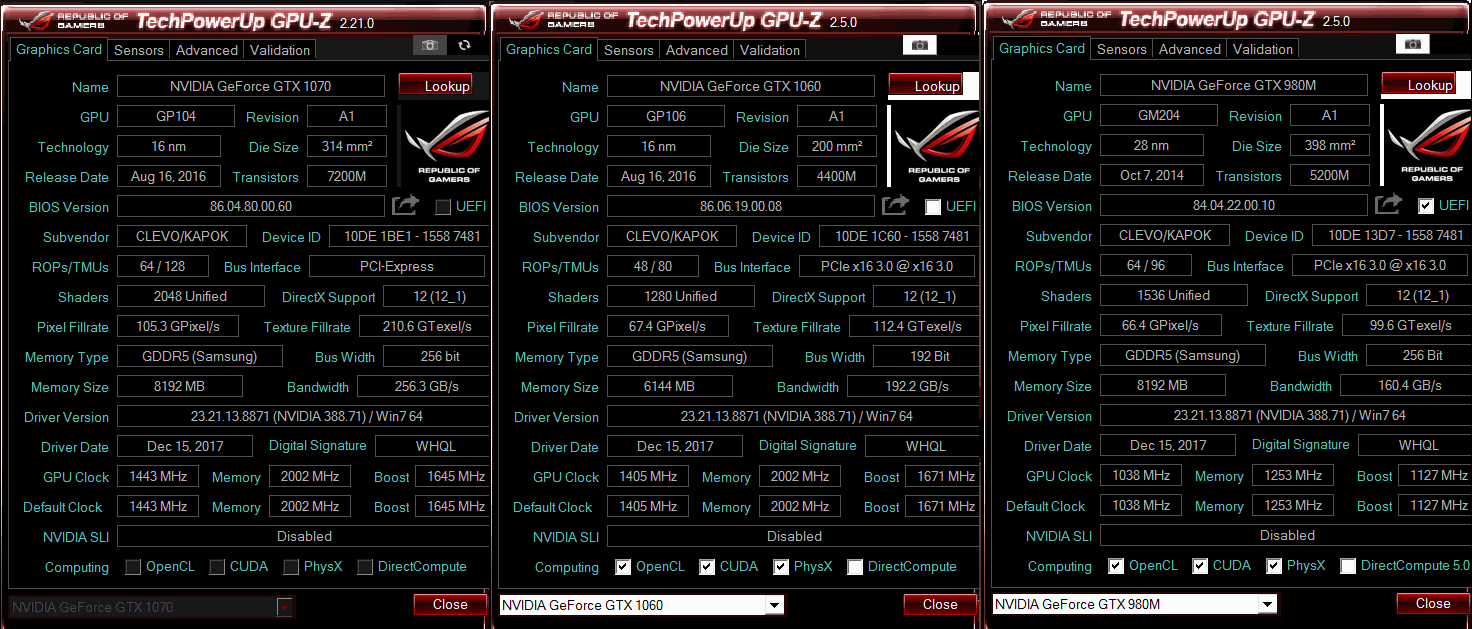Open Sensors tab in GTX 1070 window
This screenshot has width=1472, height=629.
(x=139, y=50)
